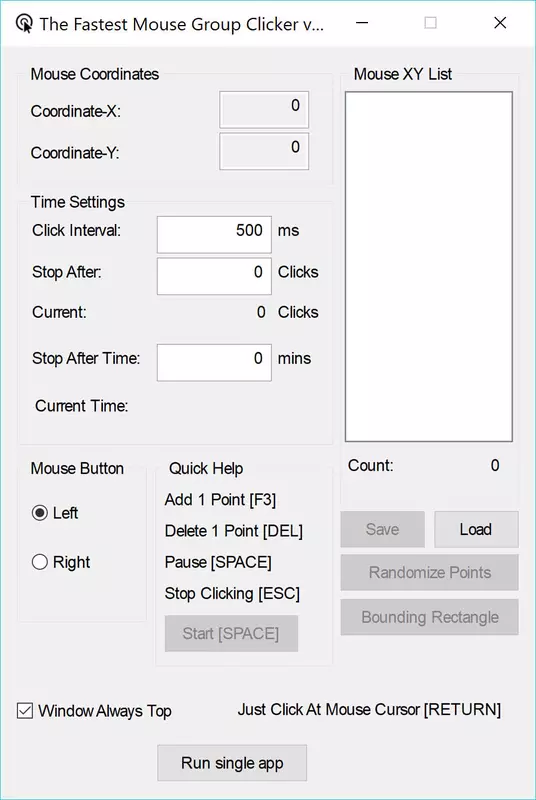This screenshot has width=536, height=800.
Task: Click the Coordinate-X value field
Action: pos(264,110)
